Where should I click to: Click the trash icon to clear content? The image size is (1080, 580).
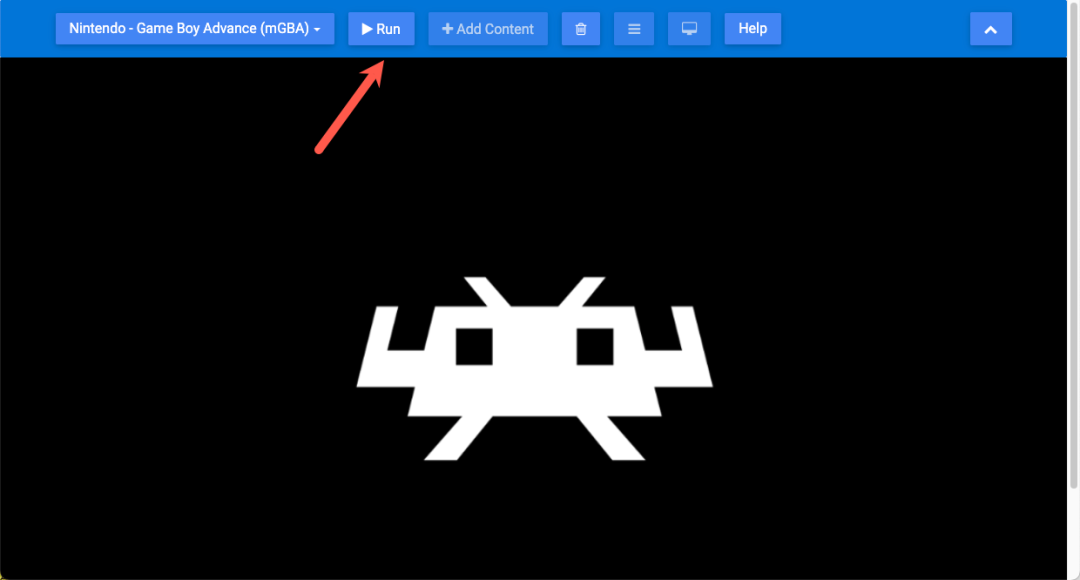(x=581, y=29)
